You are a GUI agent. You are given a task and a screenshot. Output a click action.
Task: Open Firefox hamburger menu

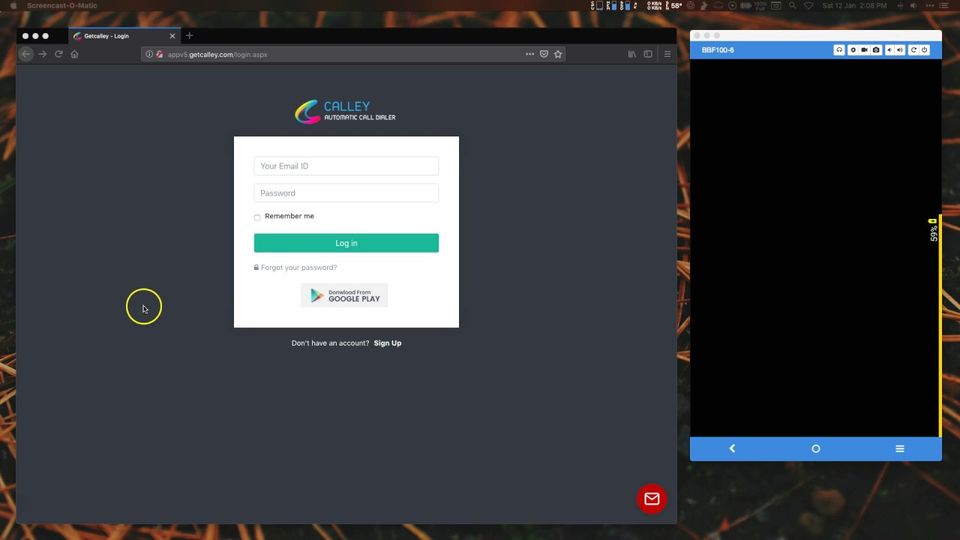click(x=667, y=54)
